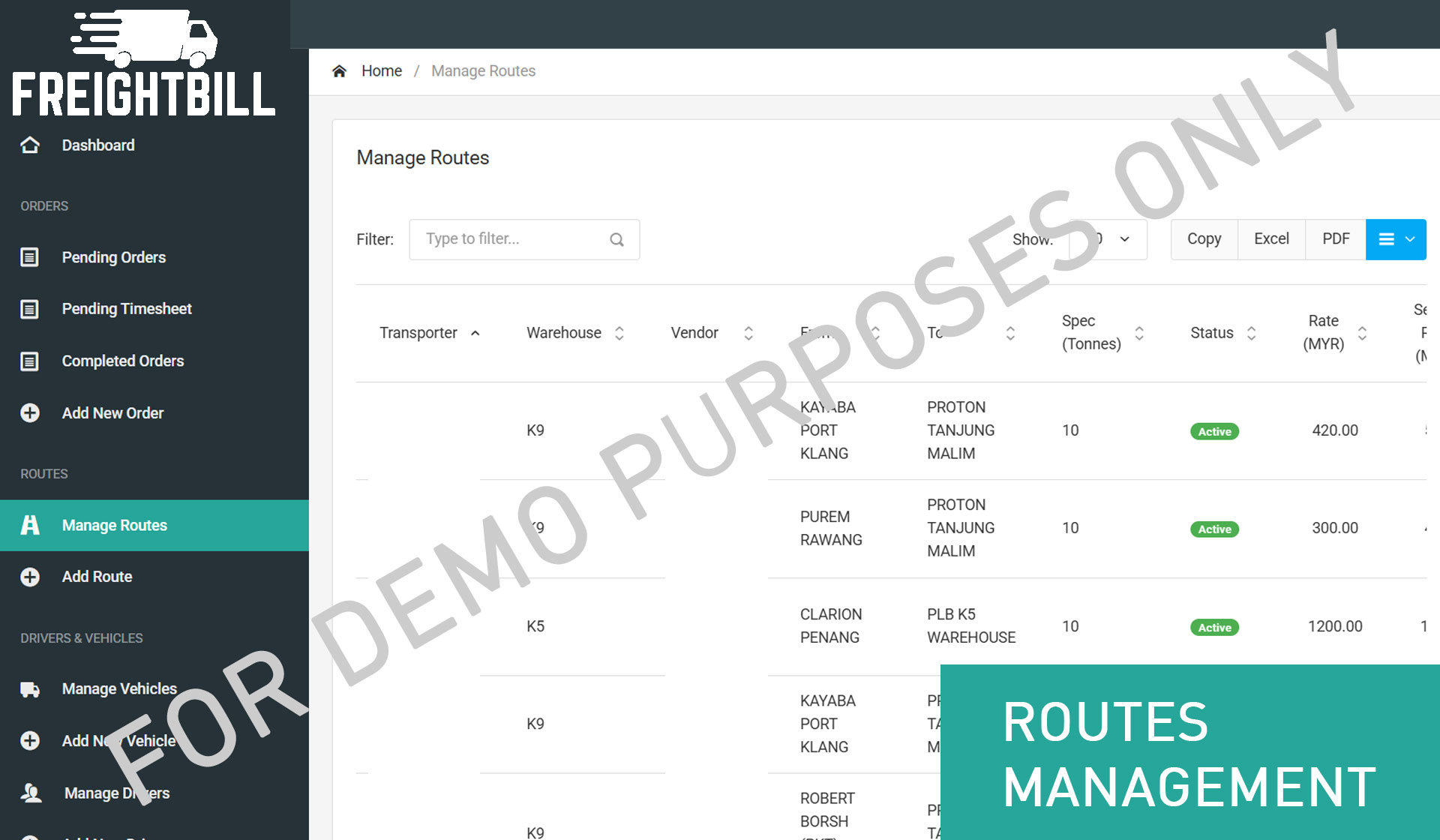This screenshot has width=1440, height=840.
Task: Click the Manage Routes road icon
Action: pos(30,525)
